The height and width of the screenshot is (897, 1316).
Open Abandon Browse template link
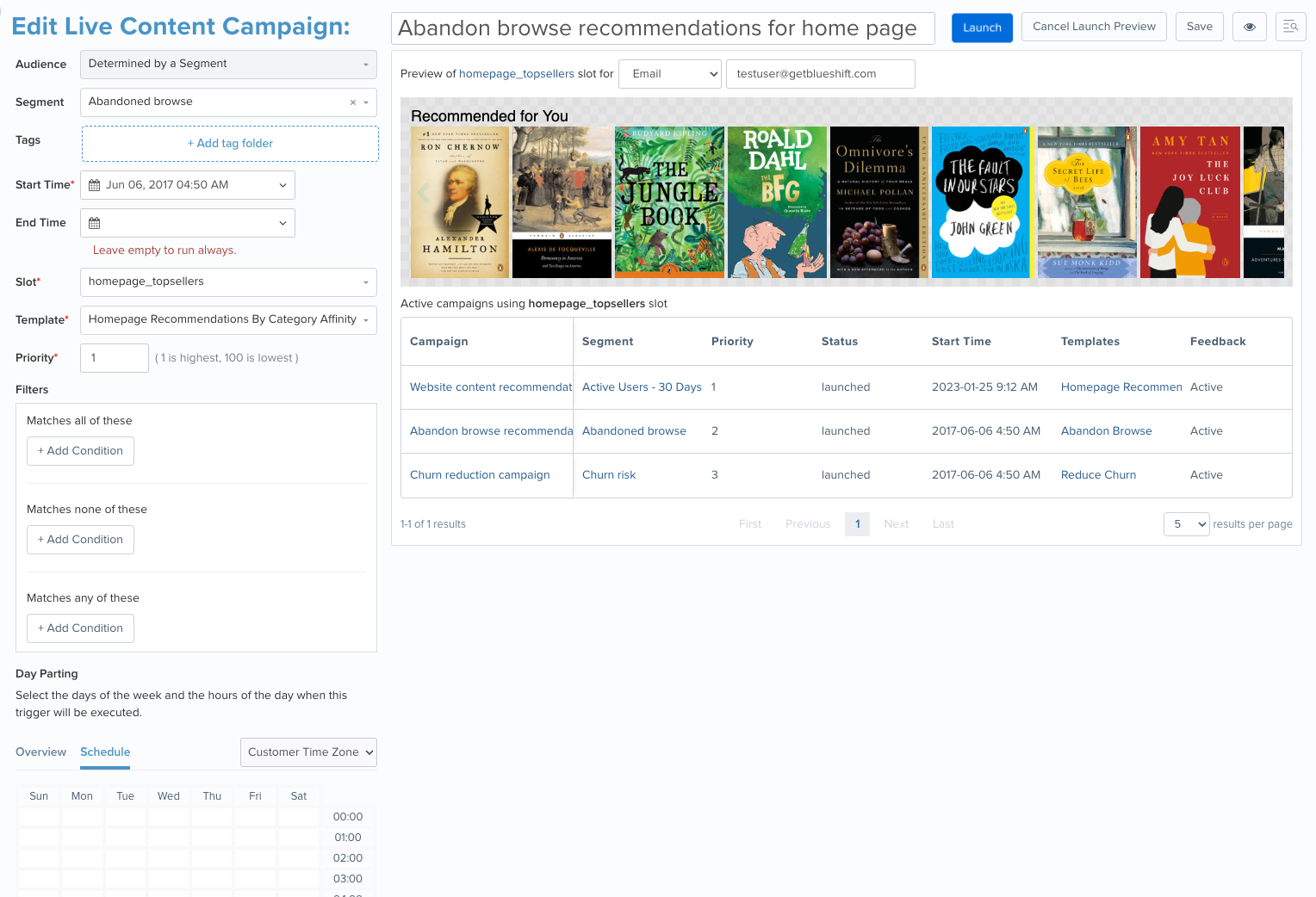(x=1106, y=431)
